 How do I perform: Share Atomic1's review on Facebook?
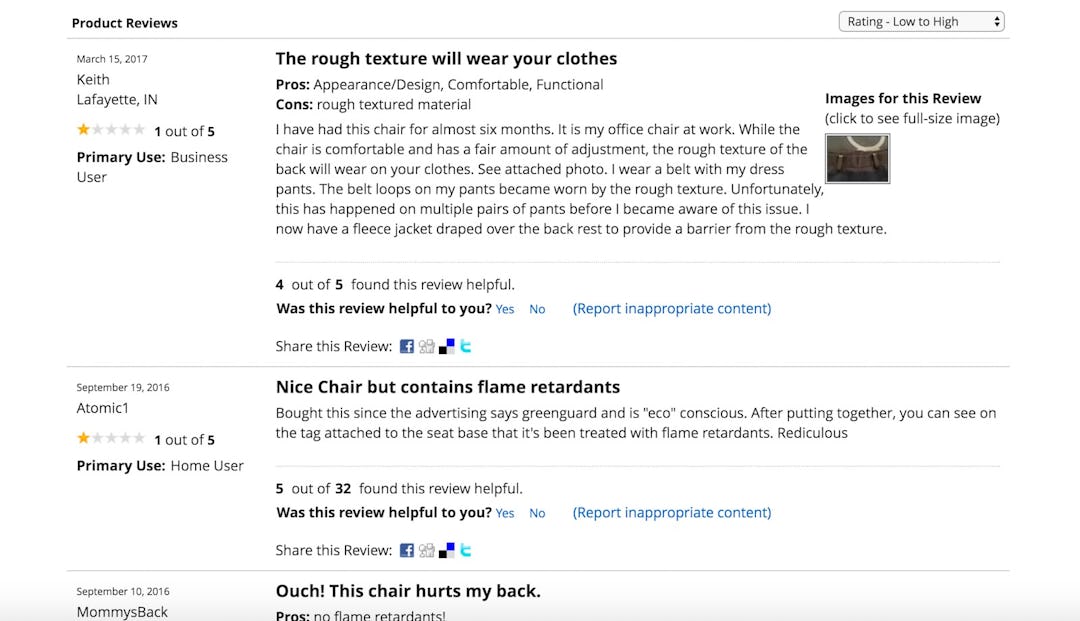point(406,550)
